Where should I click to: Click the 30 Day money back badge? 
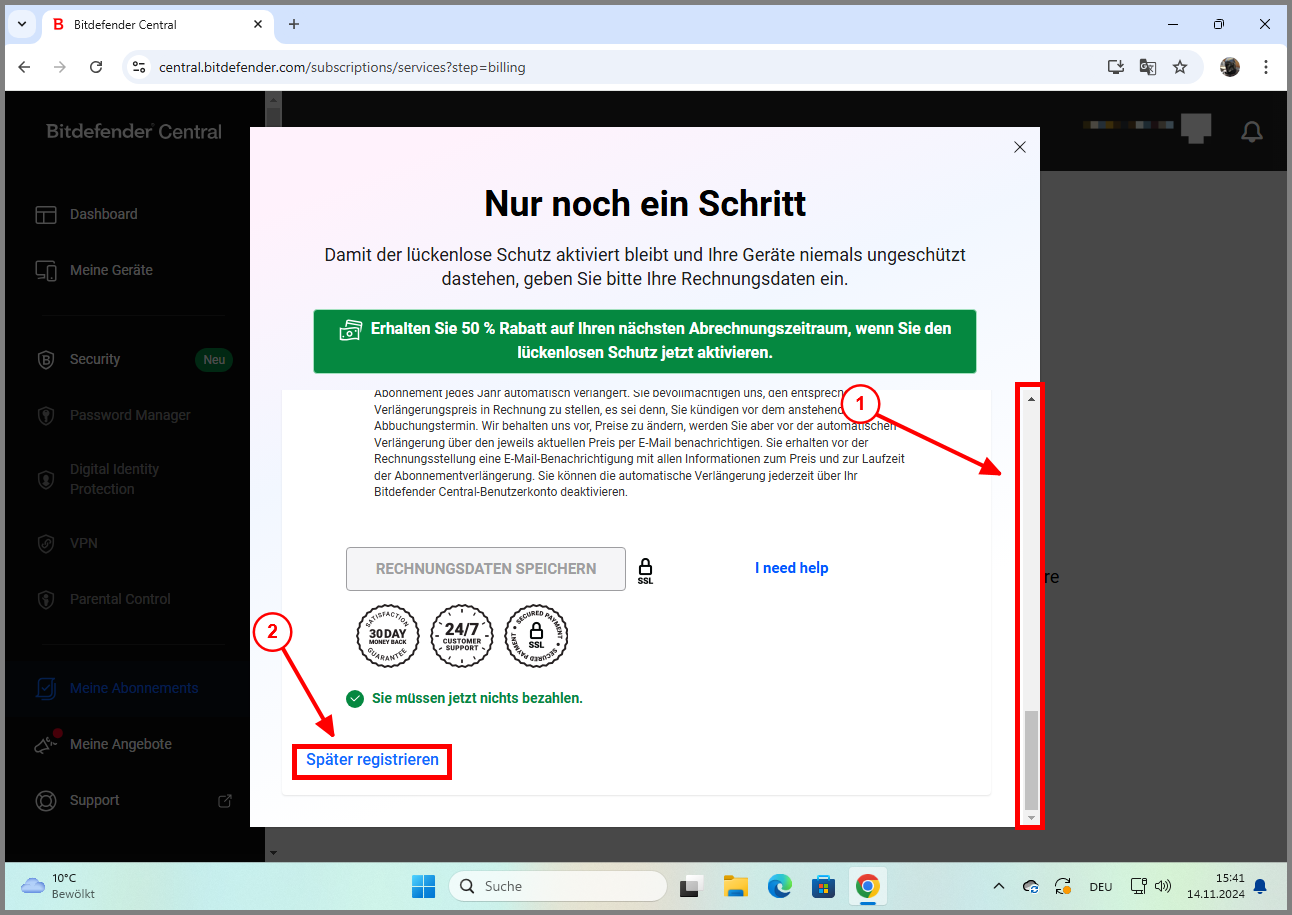[x=388, y=636]
